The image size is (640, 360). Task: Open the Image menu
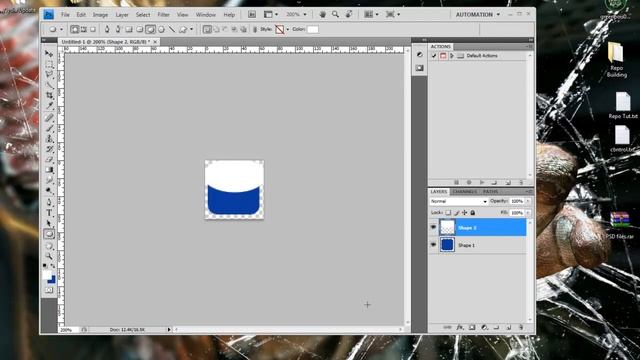[100, 15]
